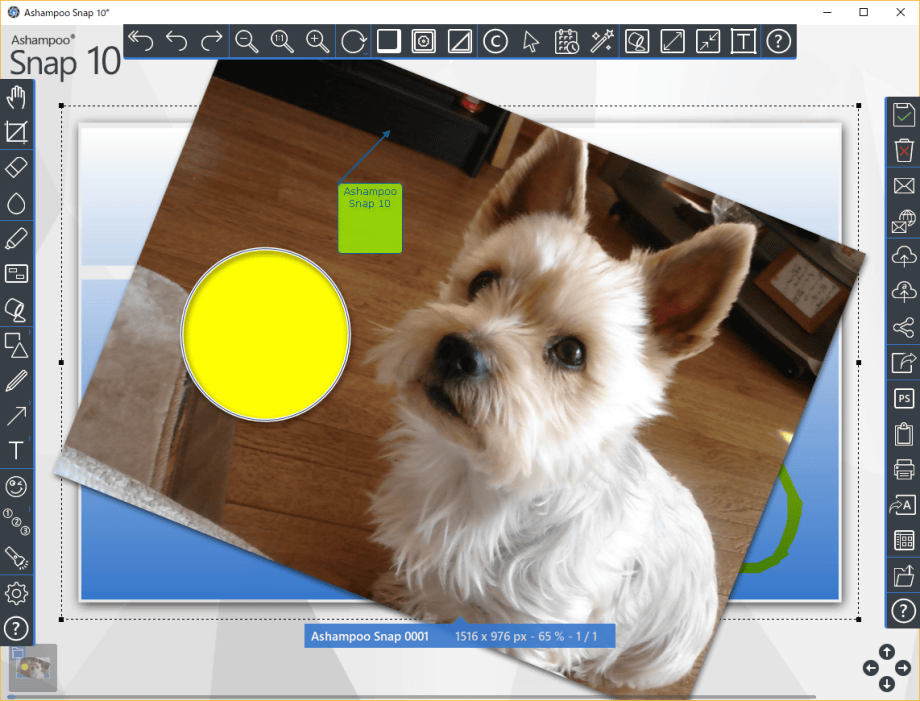Export the capture to another application
The width and height of the screenshot is (920, 701).
click(x=904, y=363)
